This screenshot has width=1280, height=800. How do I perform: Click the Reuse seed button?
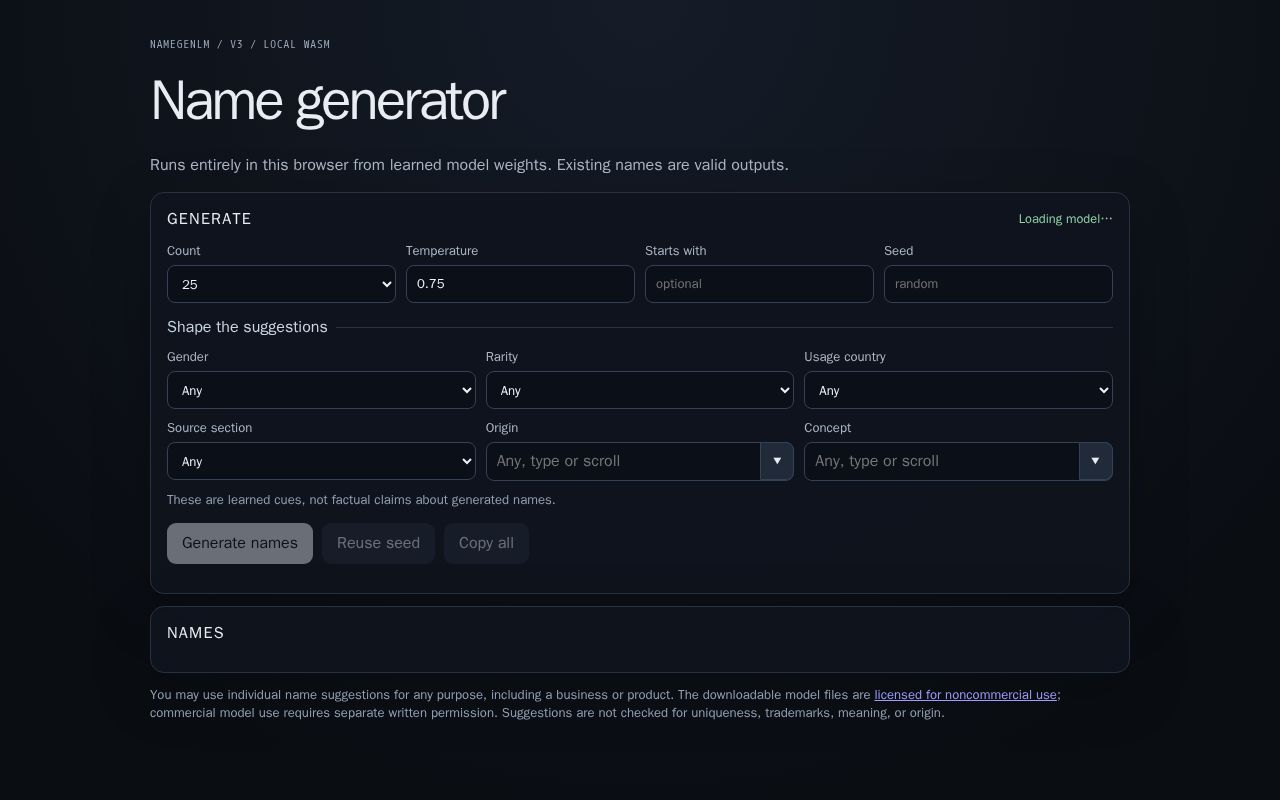(x=378, y=543)
